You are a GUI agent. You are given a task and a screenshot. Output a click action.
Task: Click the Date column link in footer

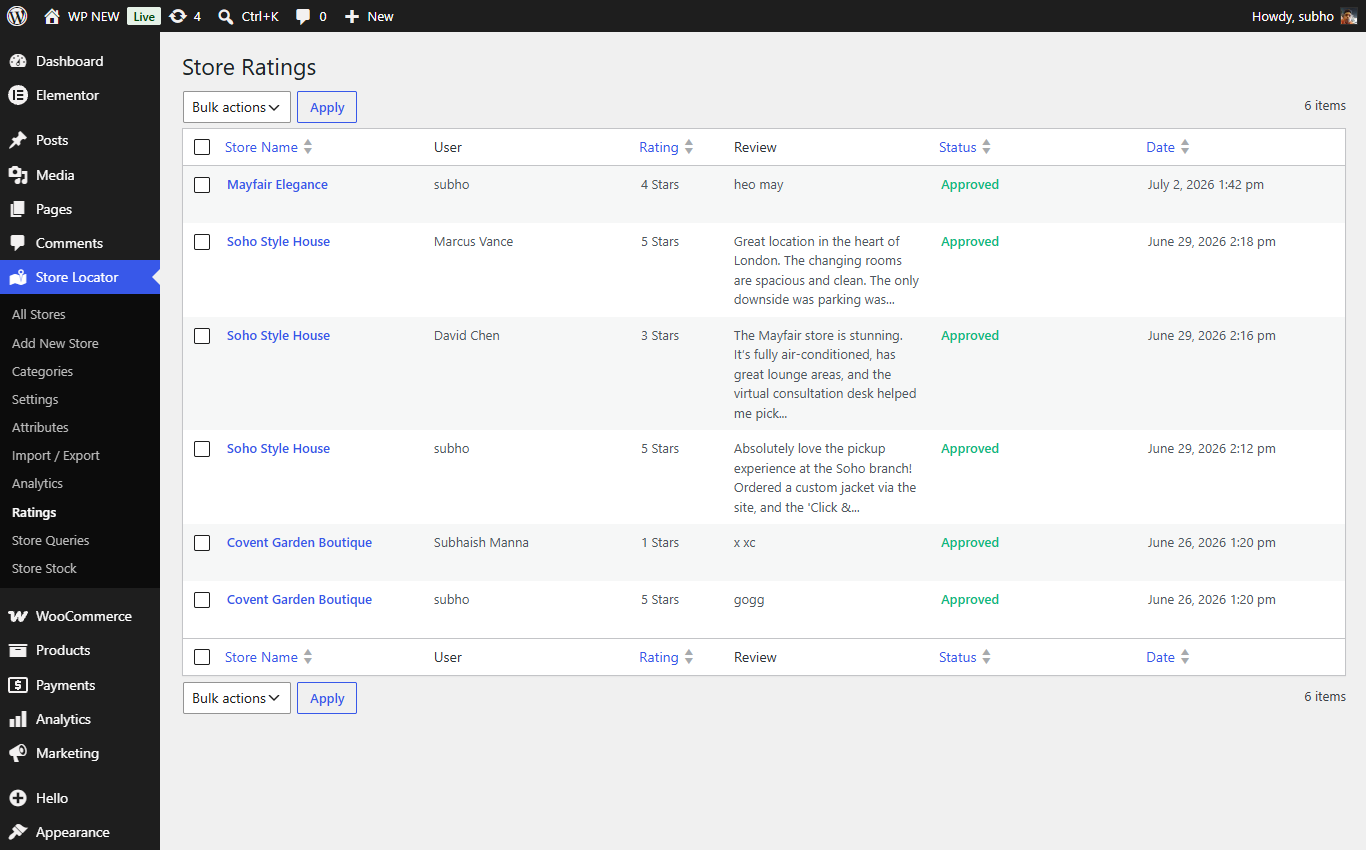tap(1160, 657)
